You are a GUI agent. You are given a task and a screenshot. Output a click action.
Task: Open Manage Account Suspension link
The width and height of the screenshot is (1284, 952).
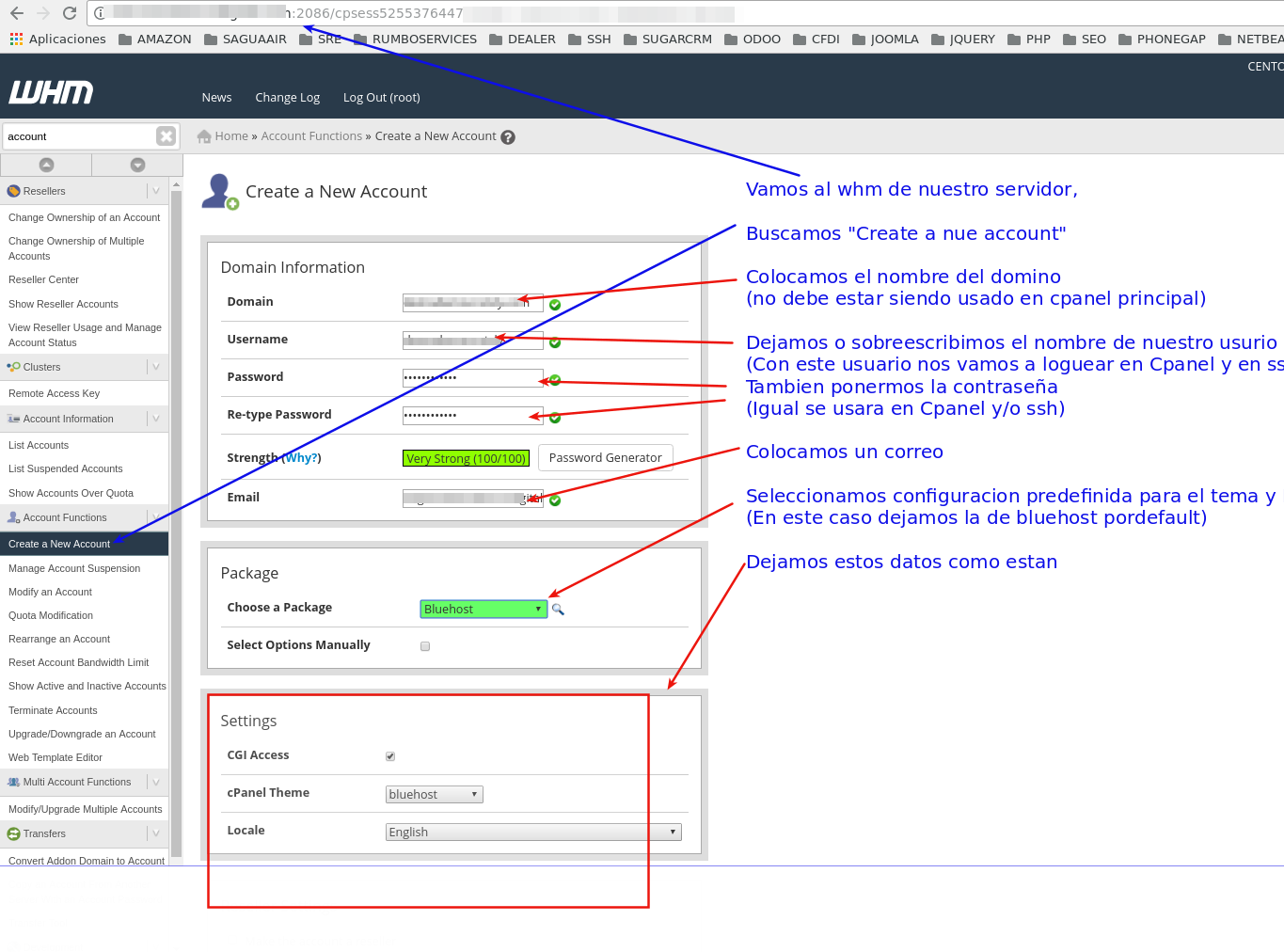[x=74, y=568]
